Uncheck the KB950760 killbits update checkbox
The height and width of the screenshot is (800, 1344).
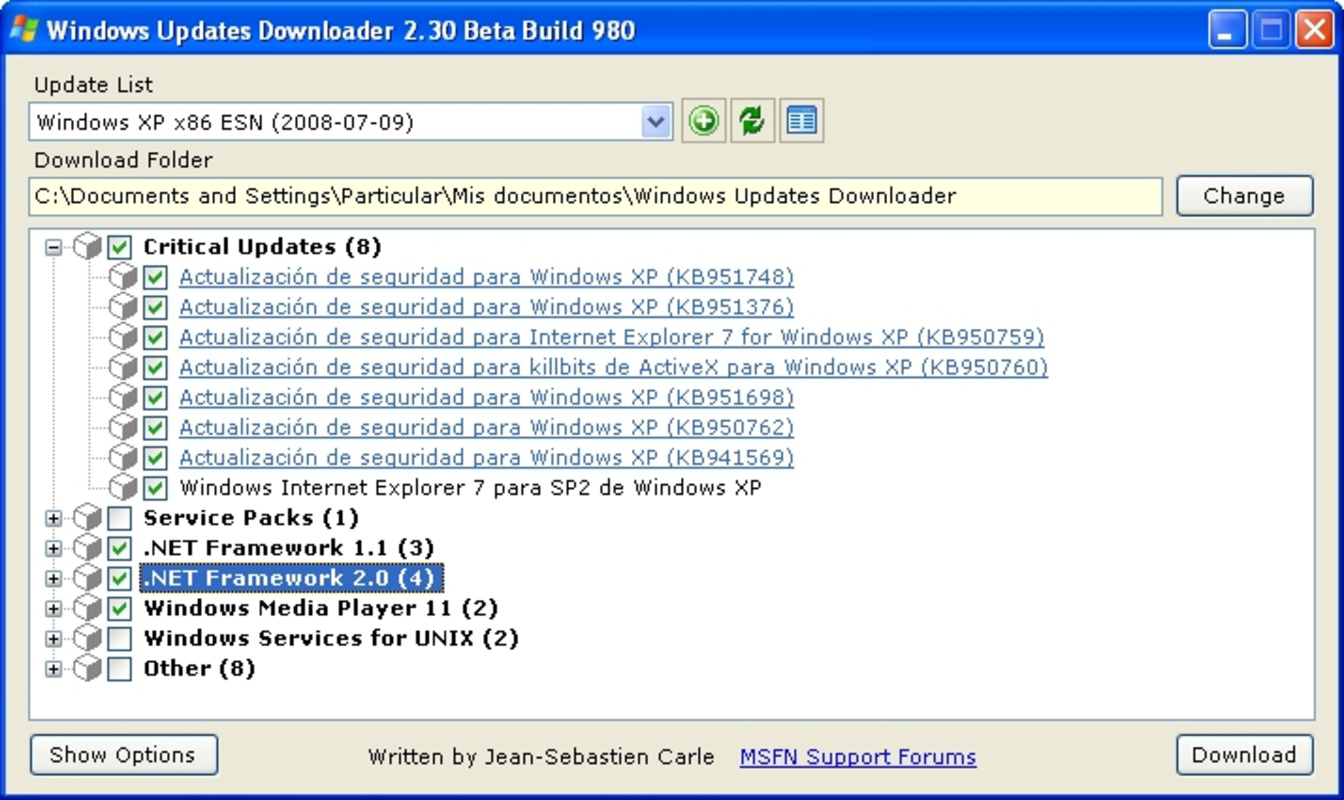coord(155,367)
